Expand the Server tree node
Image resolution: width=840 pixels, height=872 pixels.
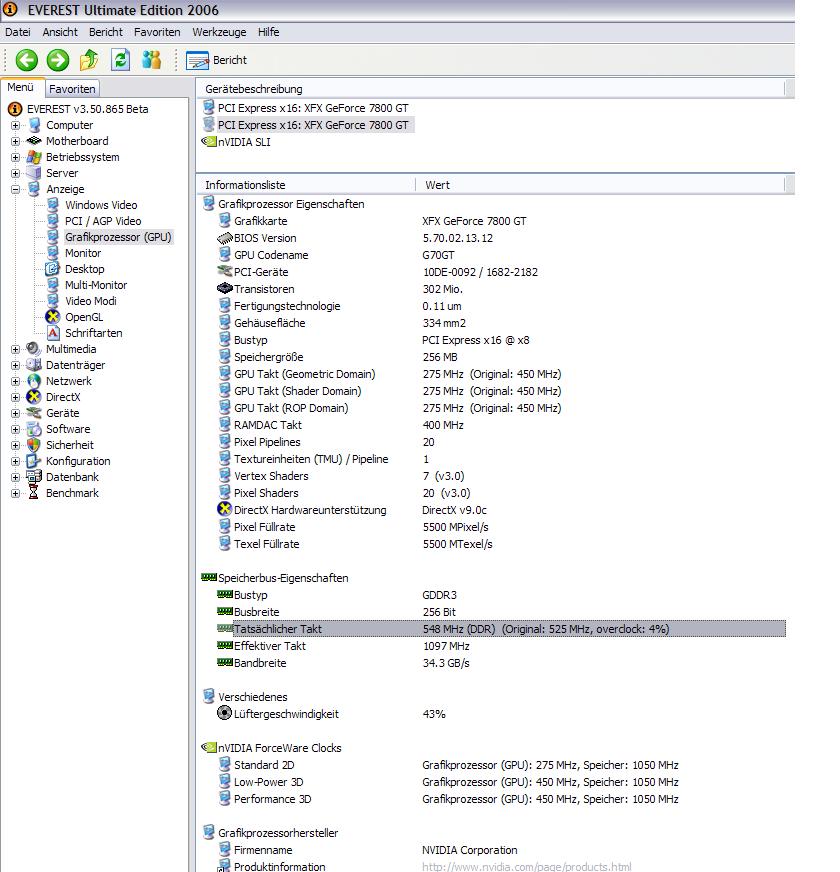[x=16, y=174]
